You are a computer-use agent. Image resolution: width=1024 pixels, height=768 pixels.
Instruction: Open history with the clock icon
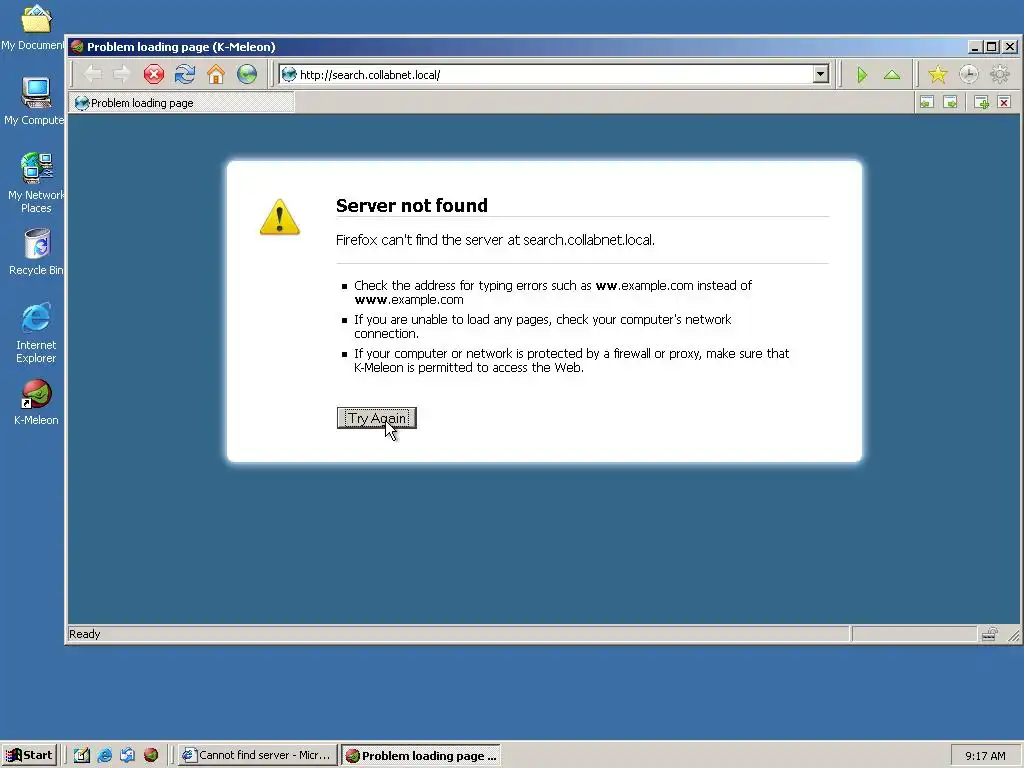coord(968,74)
